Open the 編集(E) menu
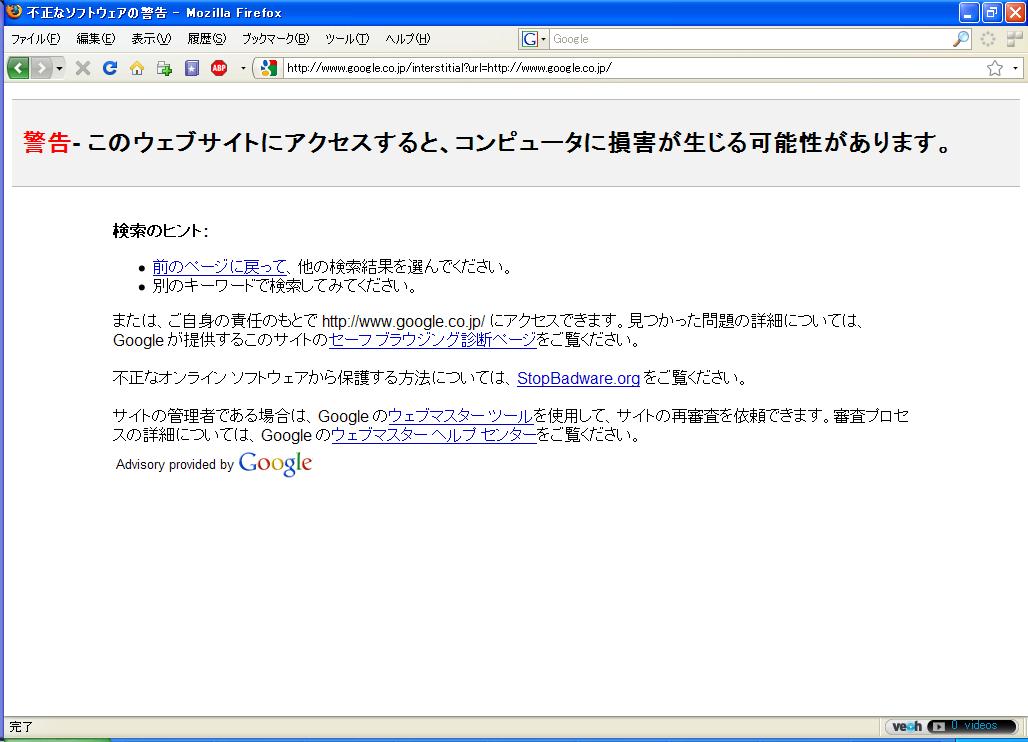This screenshot has width=1028, height=742. [x=96, y=39]
